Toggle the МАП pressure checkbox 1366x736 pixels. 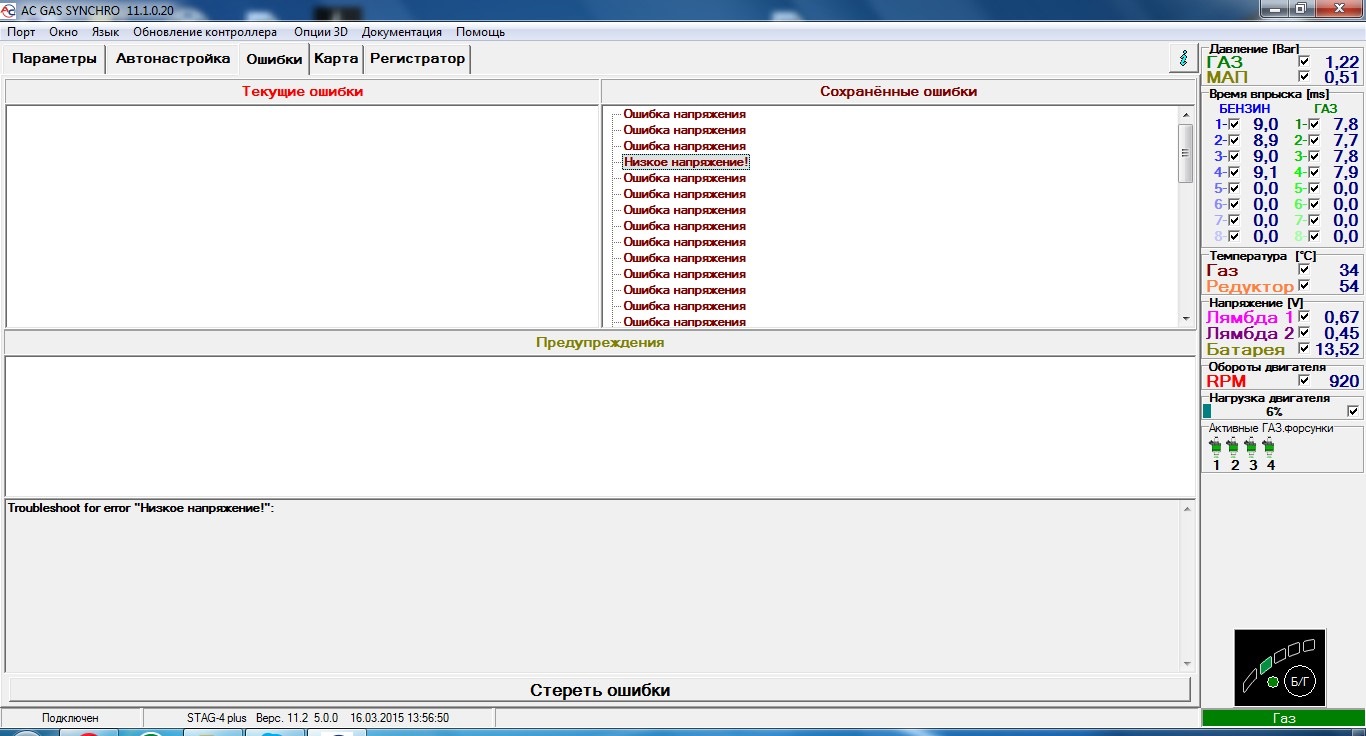(x=1303, y=77)
